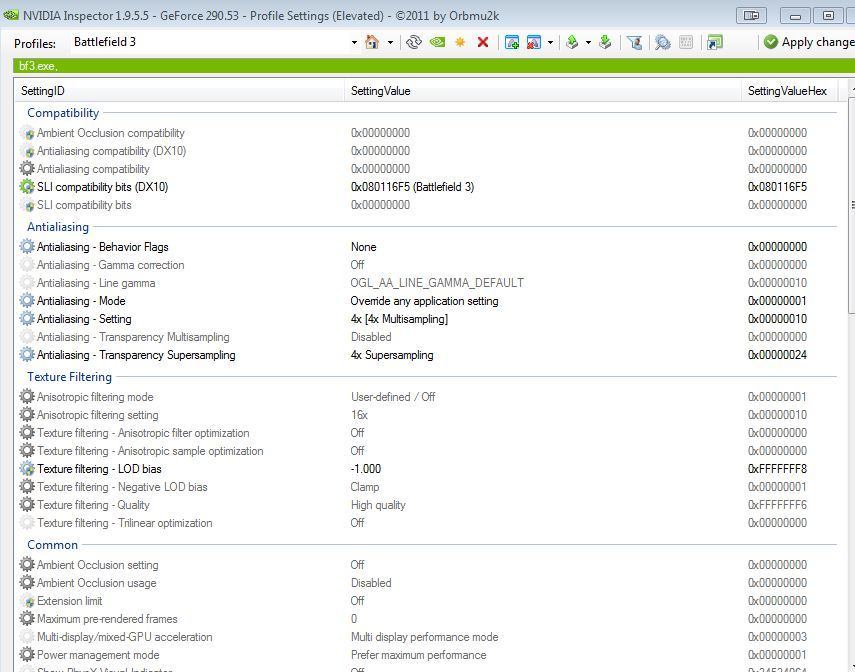The width and height of the screenshot is (855, 672).
Task: Select Texture filtering - Trilinear optimization row
Action: click(428, 523)
